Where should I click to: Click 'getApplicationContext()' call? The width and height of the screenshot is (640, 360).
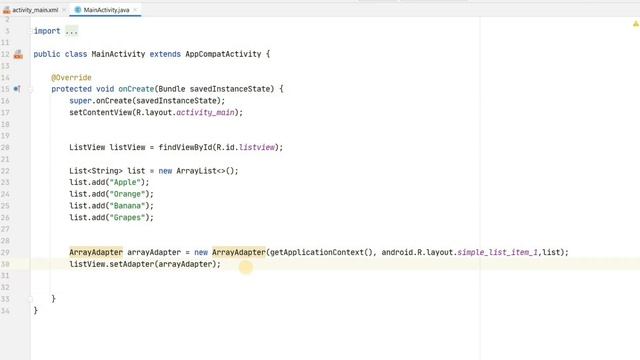pyautogui.click(x=322, y=252)
